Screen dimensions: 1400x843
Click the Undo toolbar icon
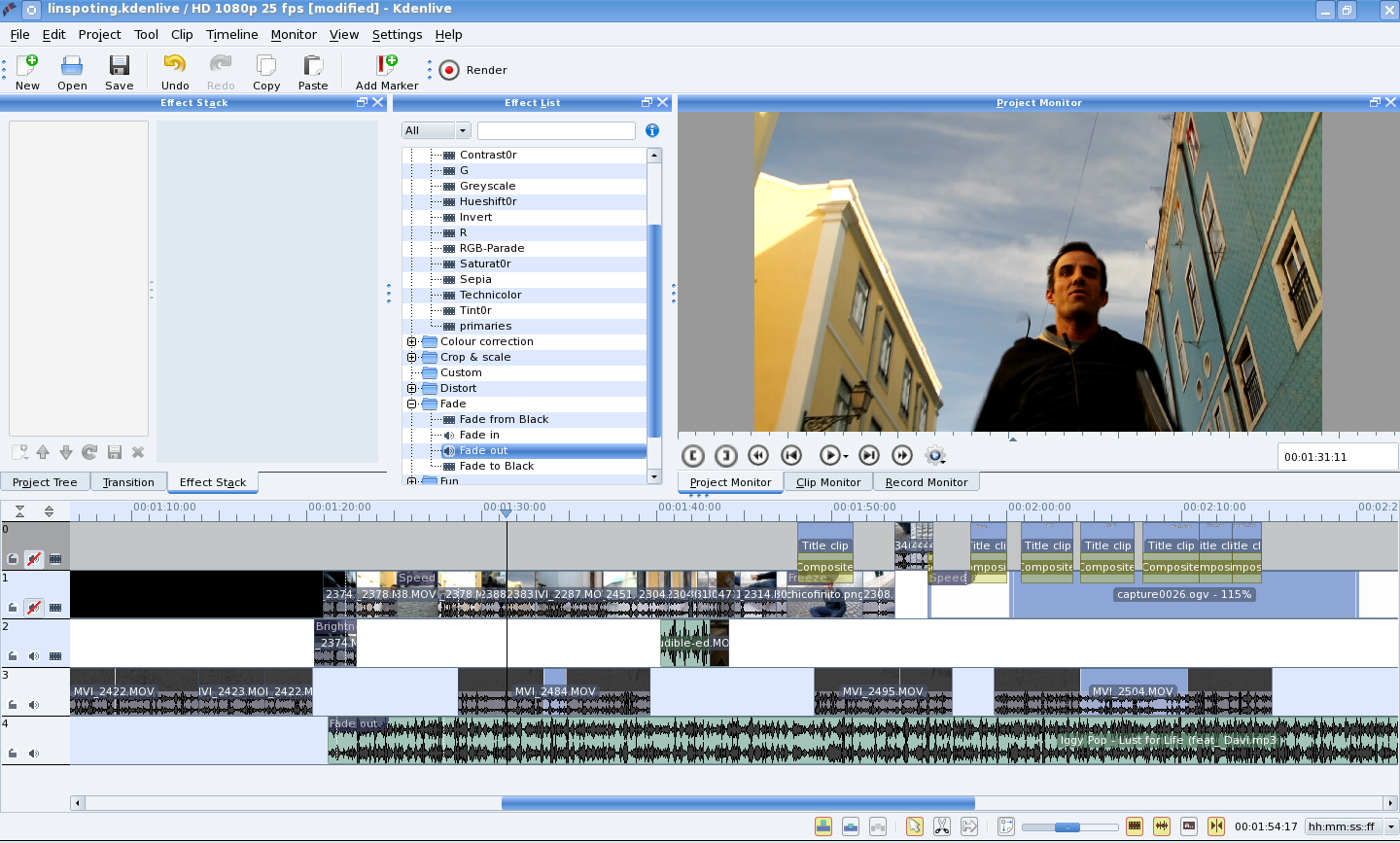click(x=175, y=67)
